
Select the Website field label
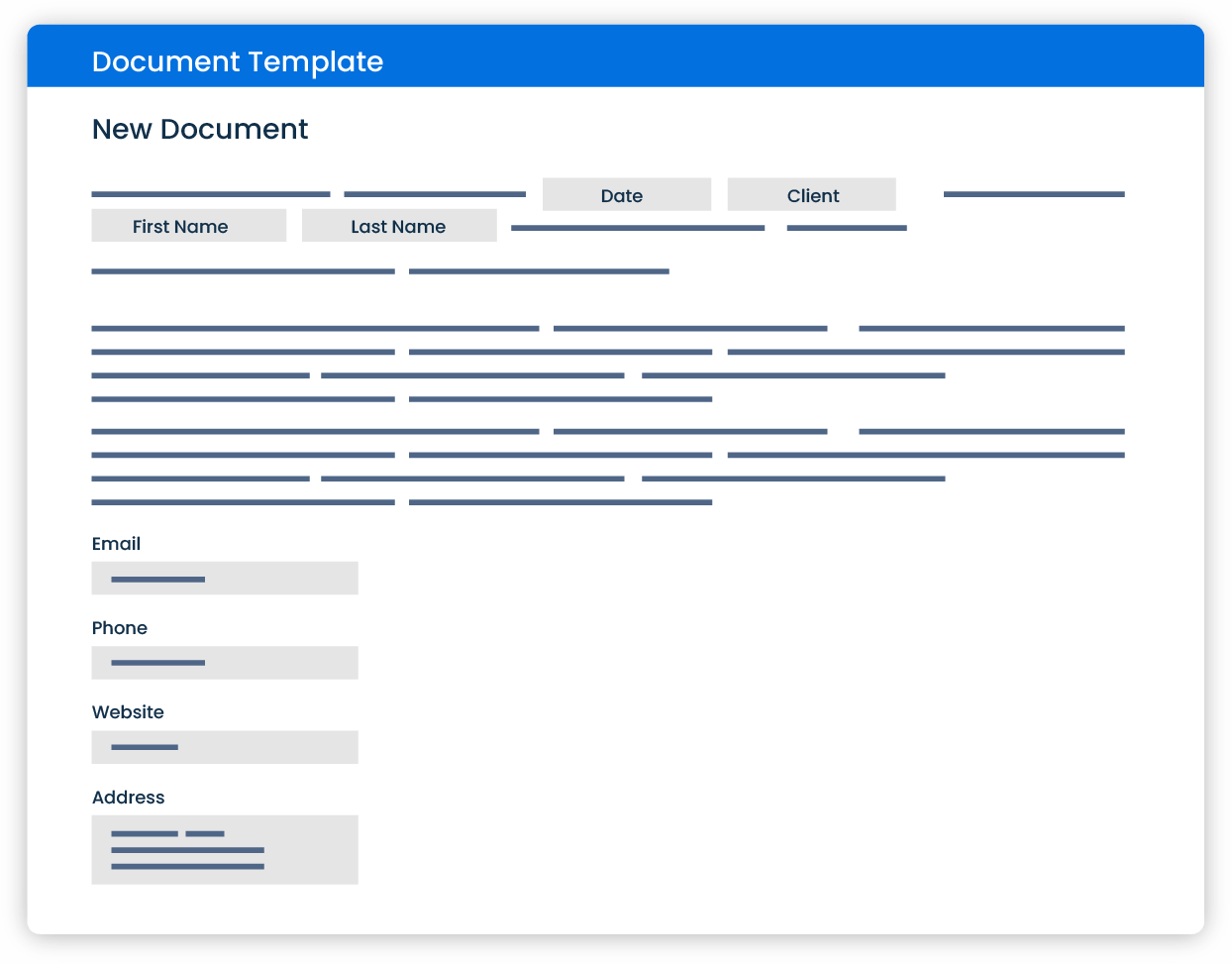click(x=128, y=712)
